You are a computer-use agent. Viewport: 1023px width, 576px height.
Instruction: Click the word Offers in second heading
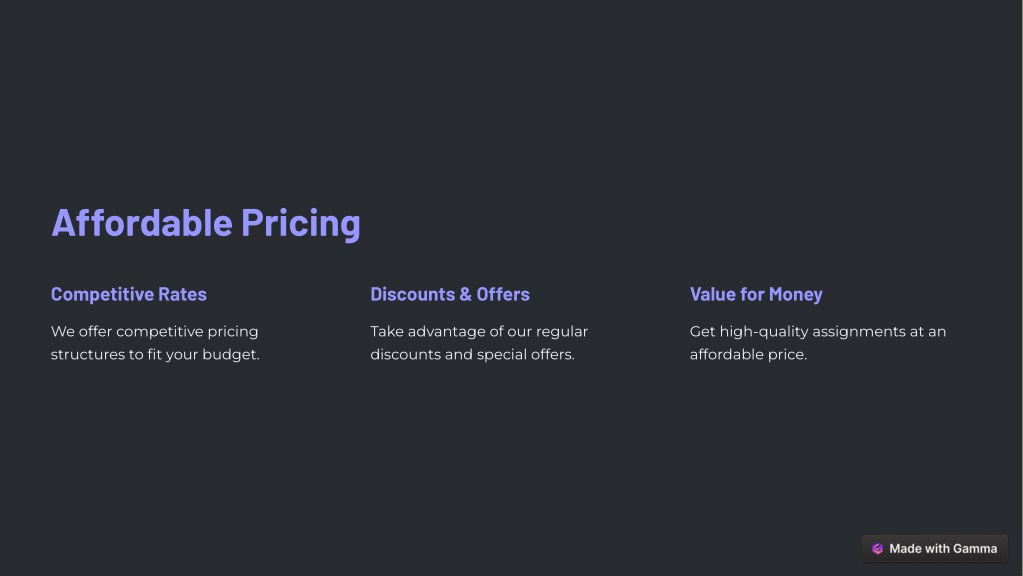click(503, 294)
